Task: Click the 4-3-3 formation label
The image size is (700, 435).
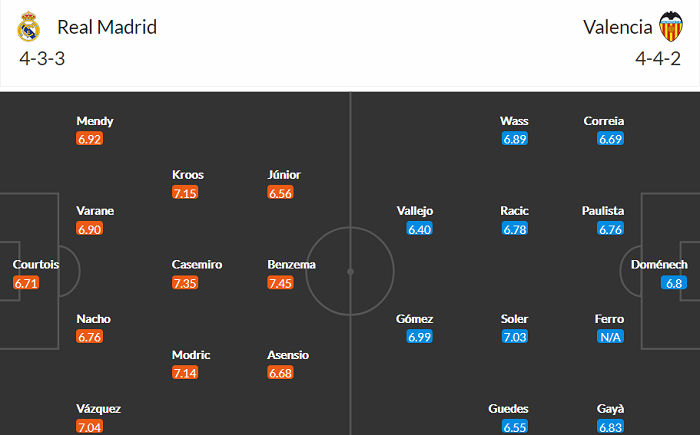Action: (x=42, y=59)
